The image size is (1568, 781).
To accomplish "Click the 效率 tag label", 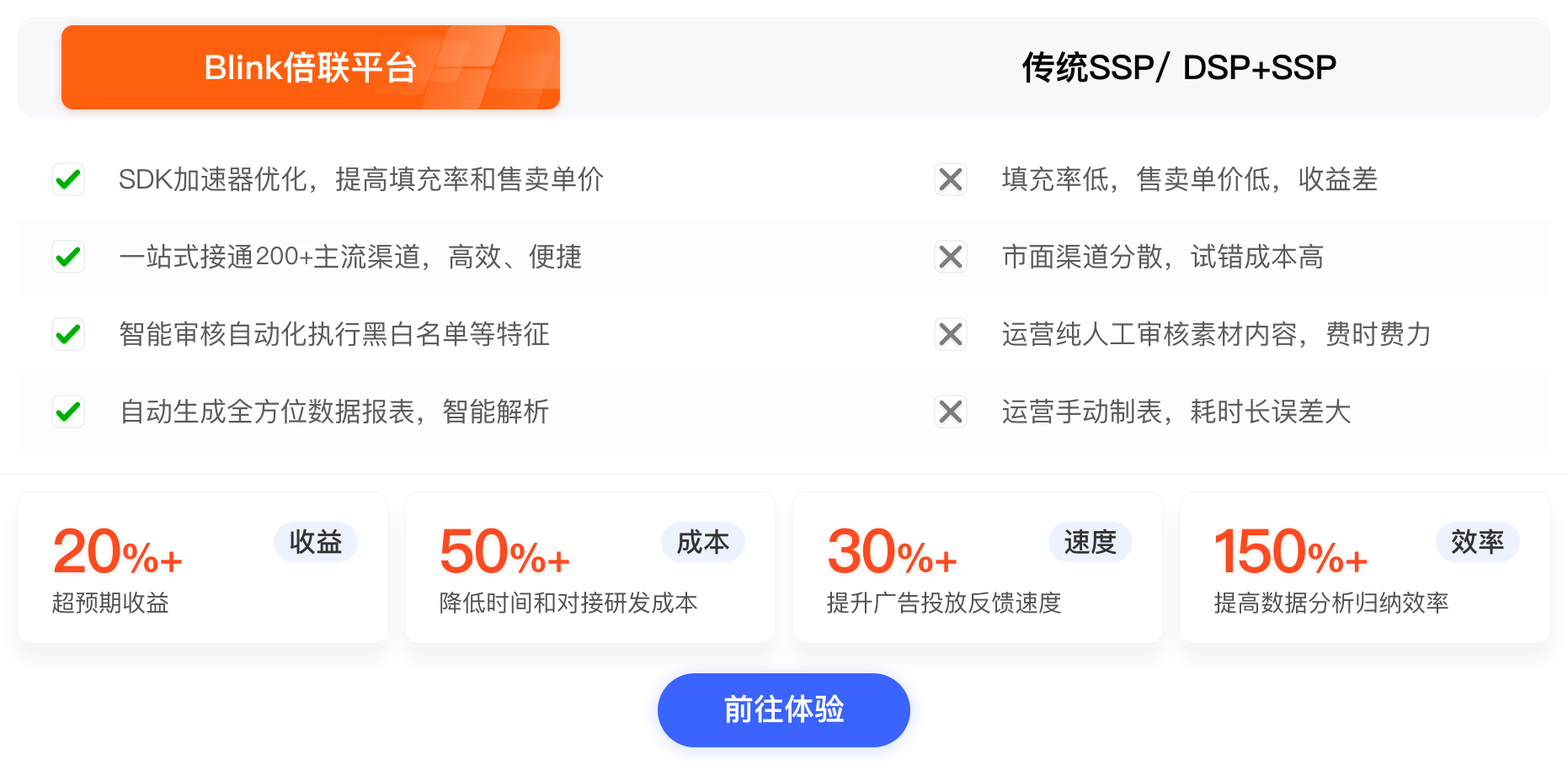I will tap(1478, 542).
